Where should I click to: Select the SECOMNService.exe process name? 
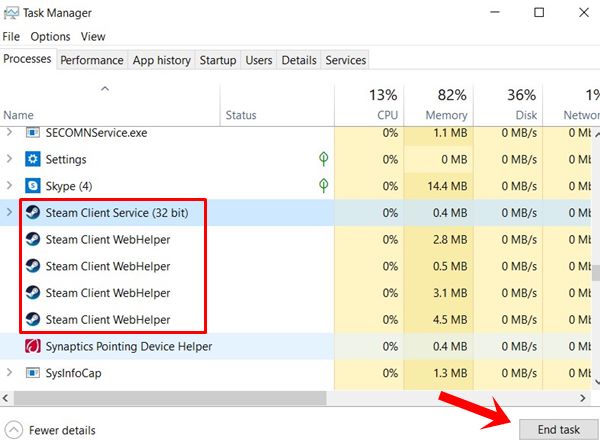96,133
